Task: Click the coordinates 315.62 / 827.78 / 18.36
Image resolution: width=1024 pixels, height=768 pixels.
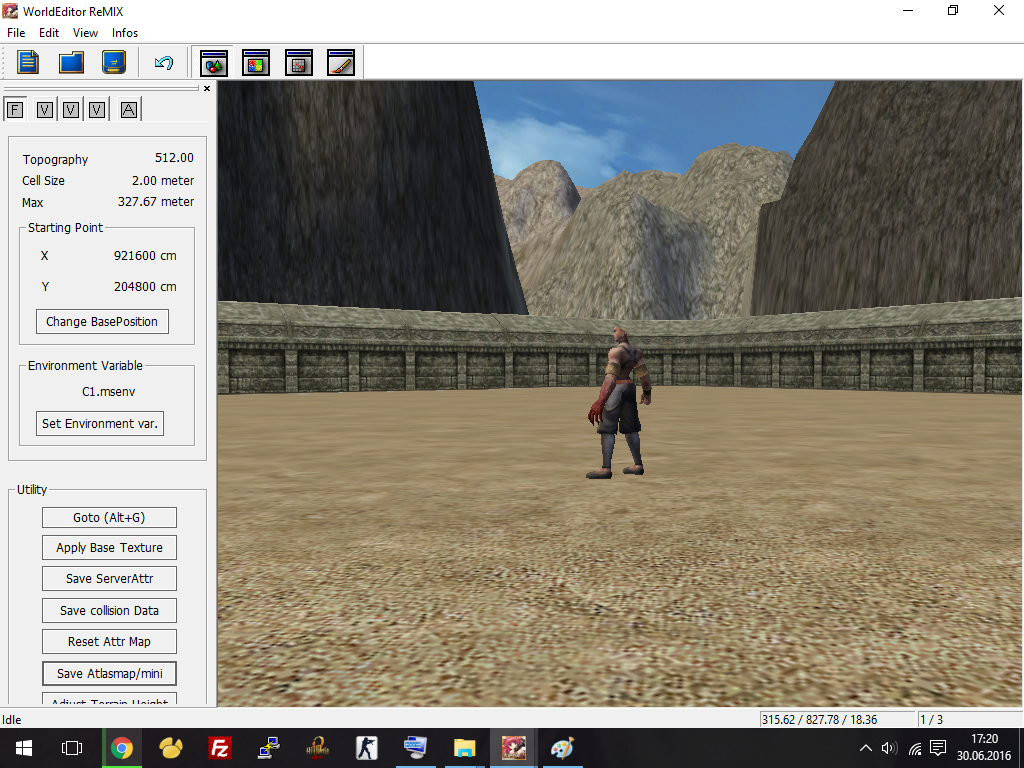Action: pos(819,720)
